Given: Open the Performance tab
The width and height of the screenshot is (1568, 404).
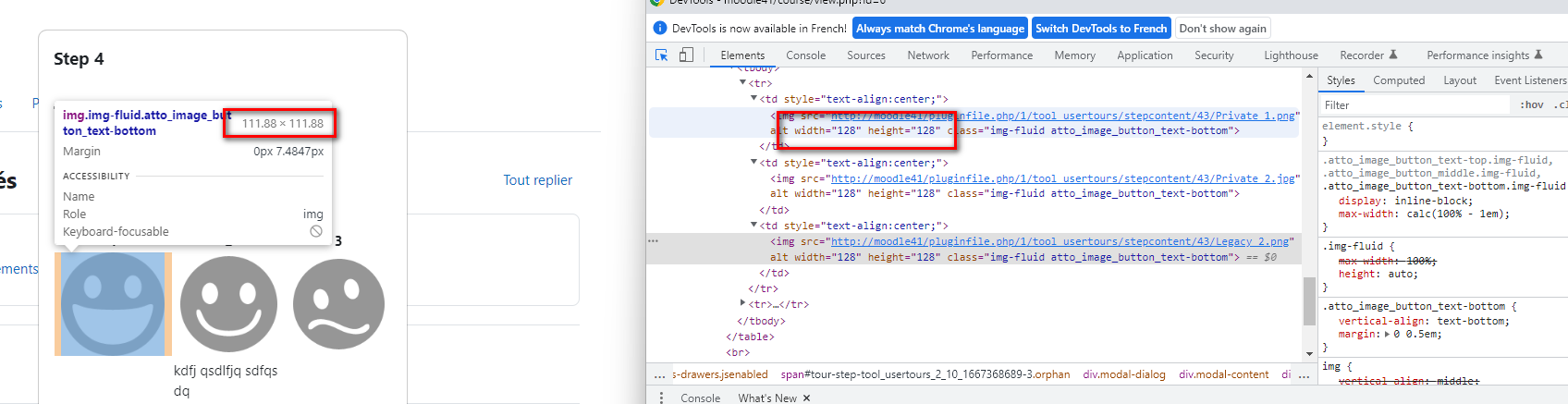Looking at the screenshot, I should [x=1001, y=55].
